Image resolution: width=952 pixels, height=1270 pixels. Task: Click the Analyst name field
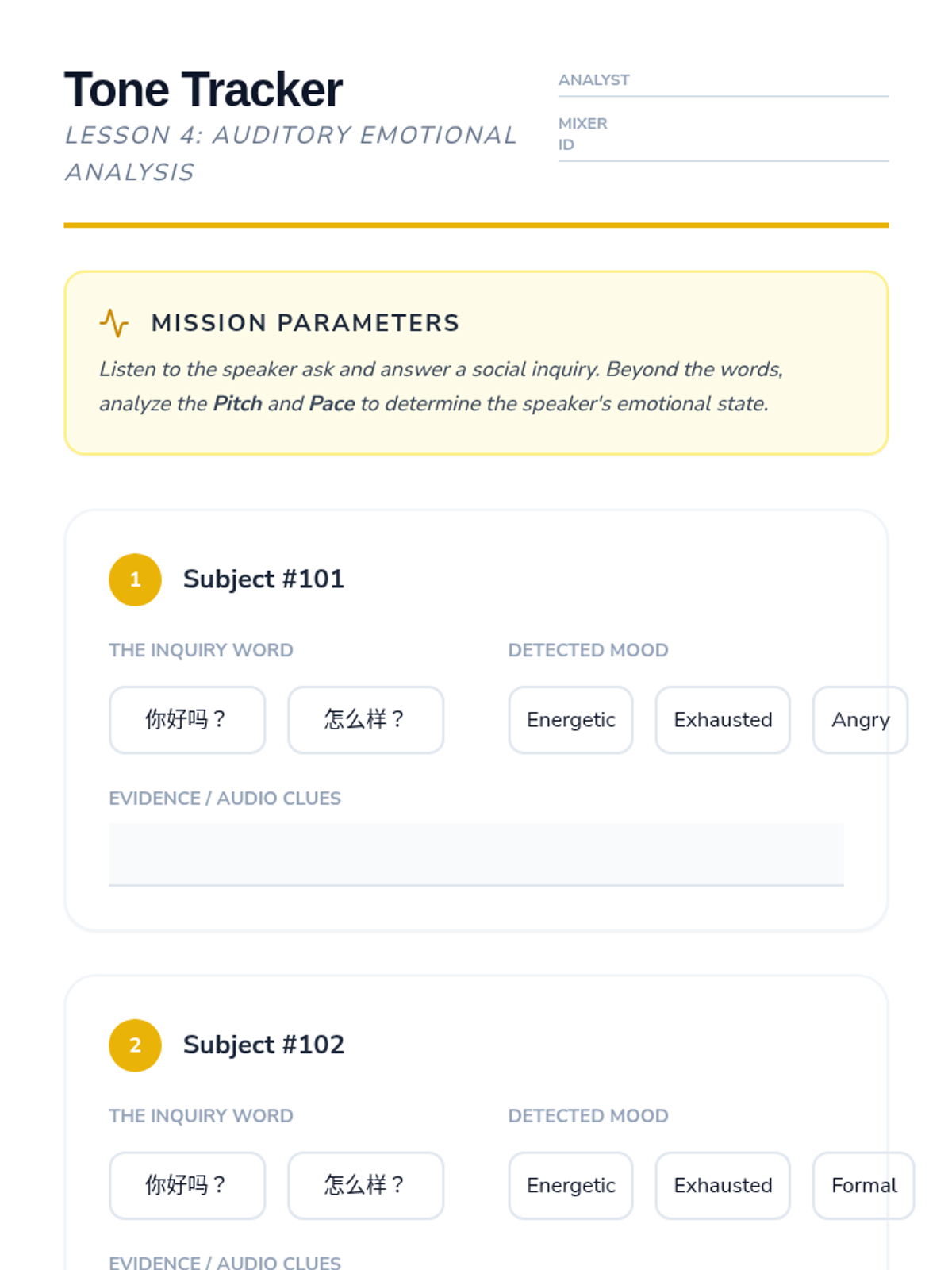coord(758,81)
